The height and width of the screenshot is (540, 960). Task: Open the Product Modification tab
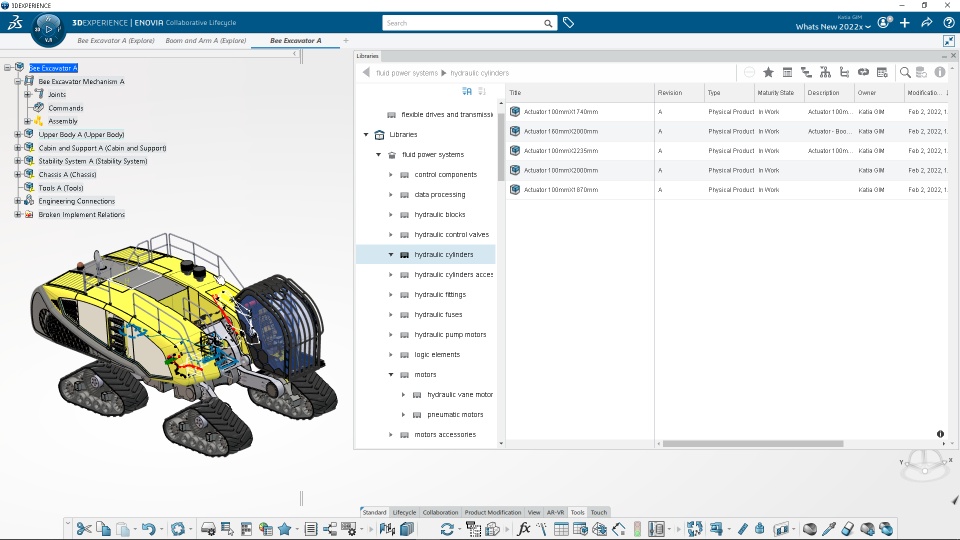(493, 512)
